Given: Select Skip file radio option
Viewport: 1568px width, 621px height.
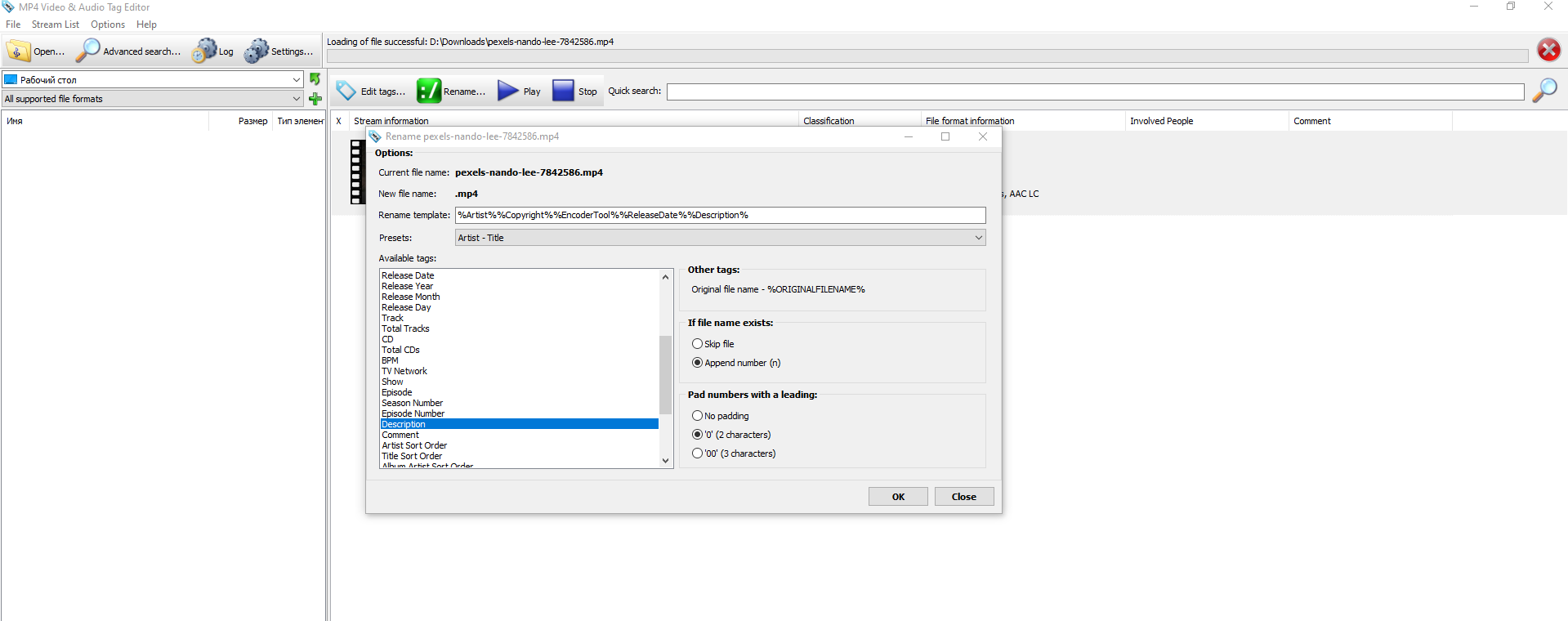Looking at the screenshot, I should click(697, 344).
